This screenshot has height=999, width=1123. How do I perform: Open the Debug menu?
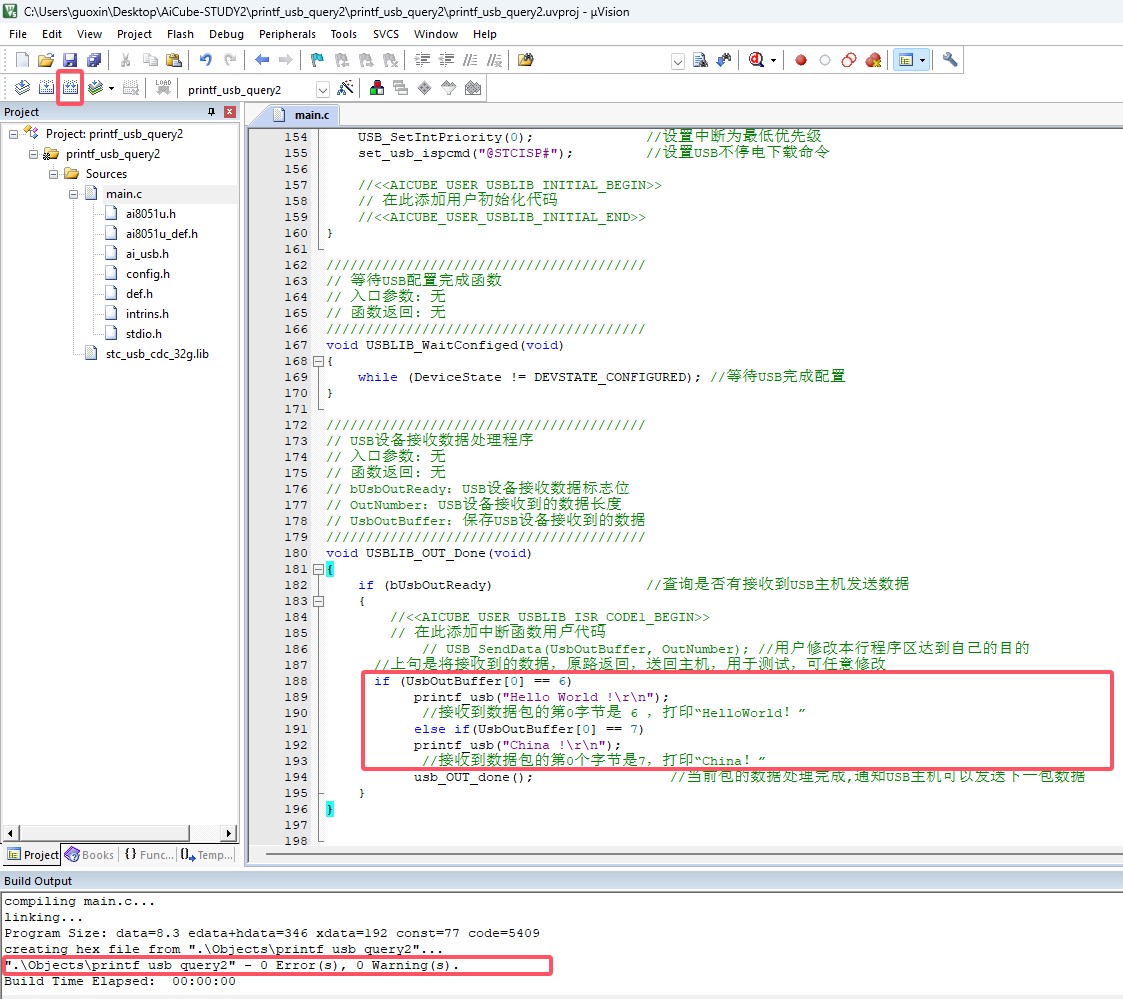click(226, 34)
